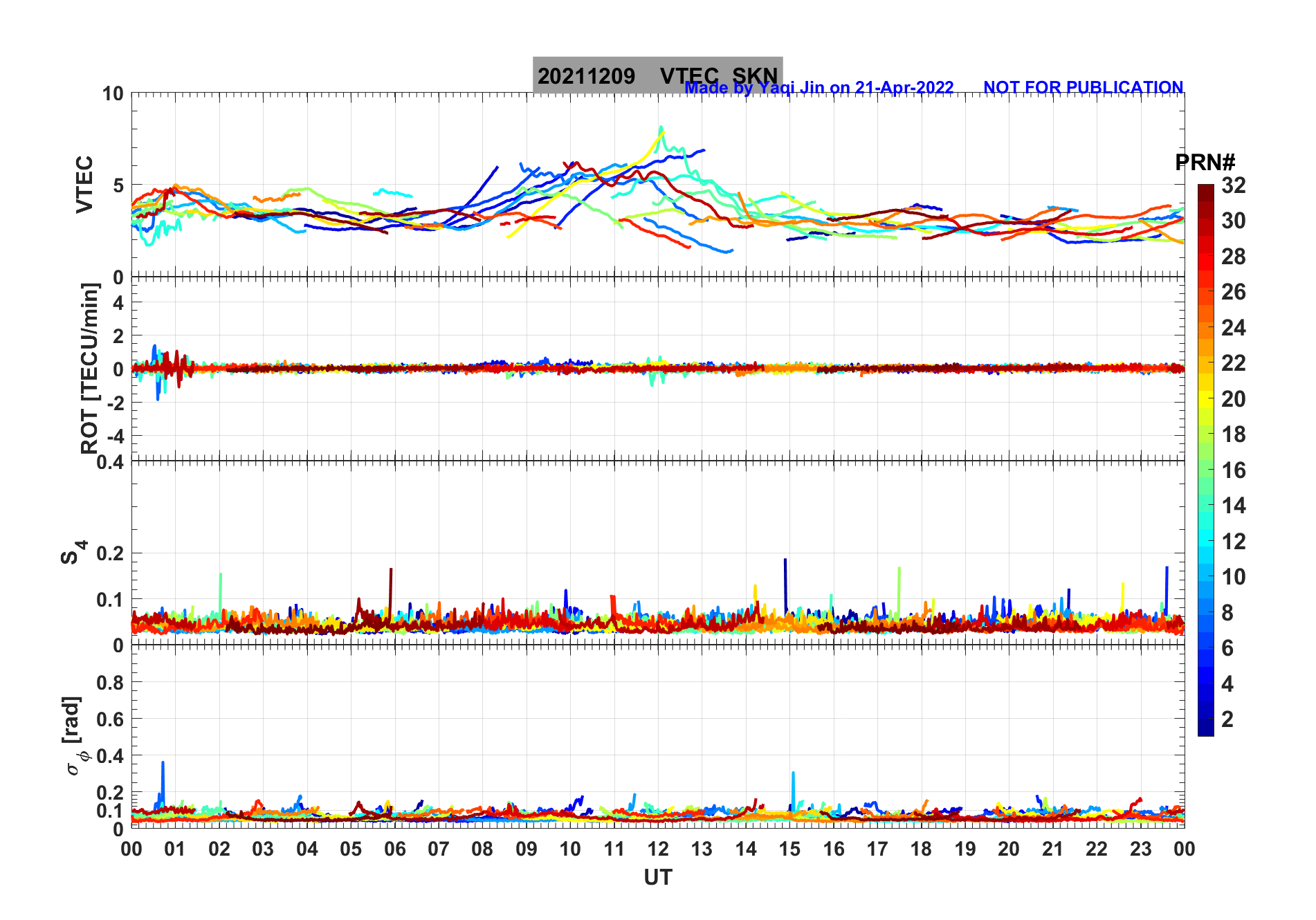Click VTEC axis tick label 10

pos(113,93)
